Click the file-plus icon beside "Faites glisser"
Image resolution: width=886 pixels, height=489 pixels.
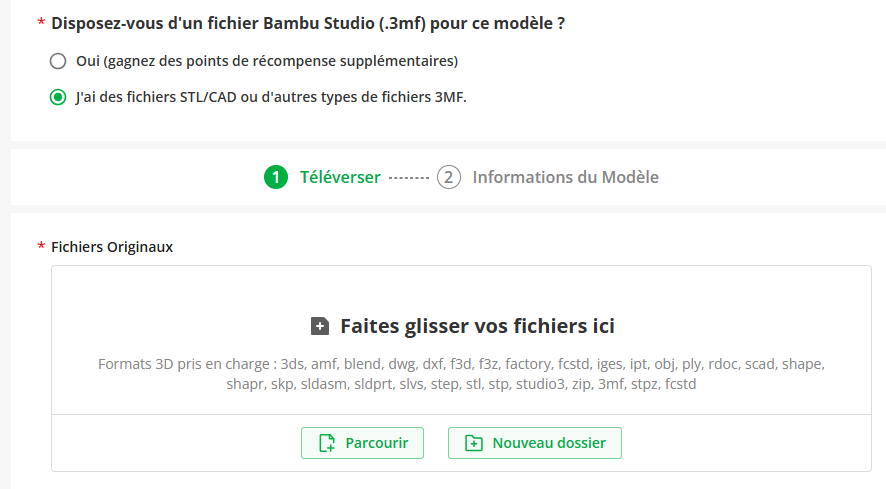(320, 326)
